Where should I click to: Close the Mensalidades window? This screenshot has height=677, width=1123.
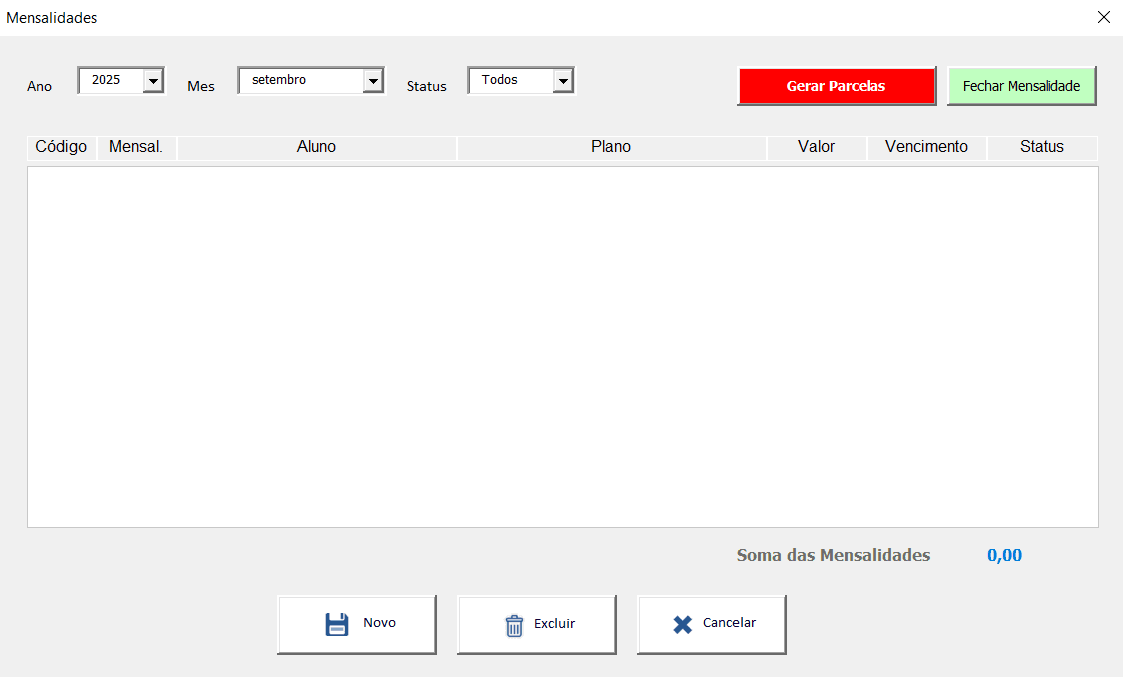coord(1104,17)
